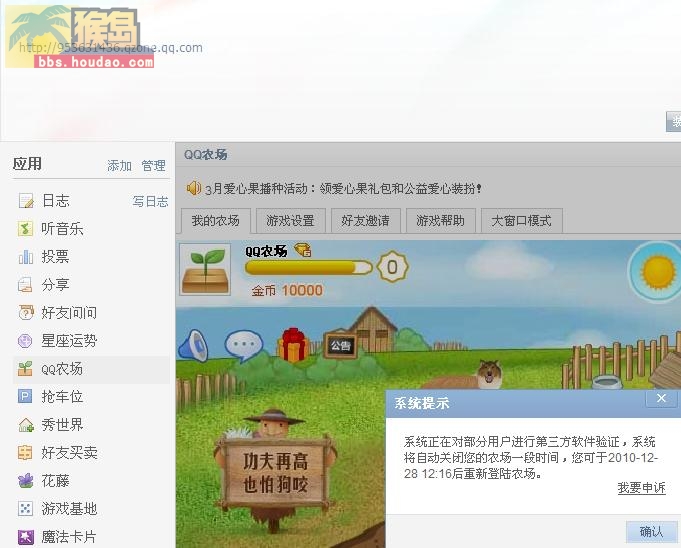
Task: Click the seedling avatar picture in the farm
Action: click(x=205, y=269)
